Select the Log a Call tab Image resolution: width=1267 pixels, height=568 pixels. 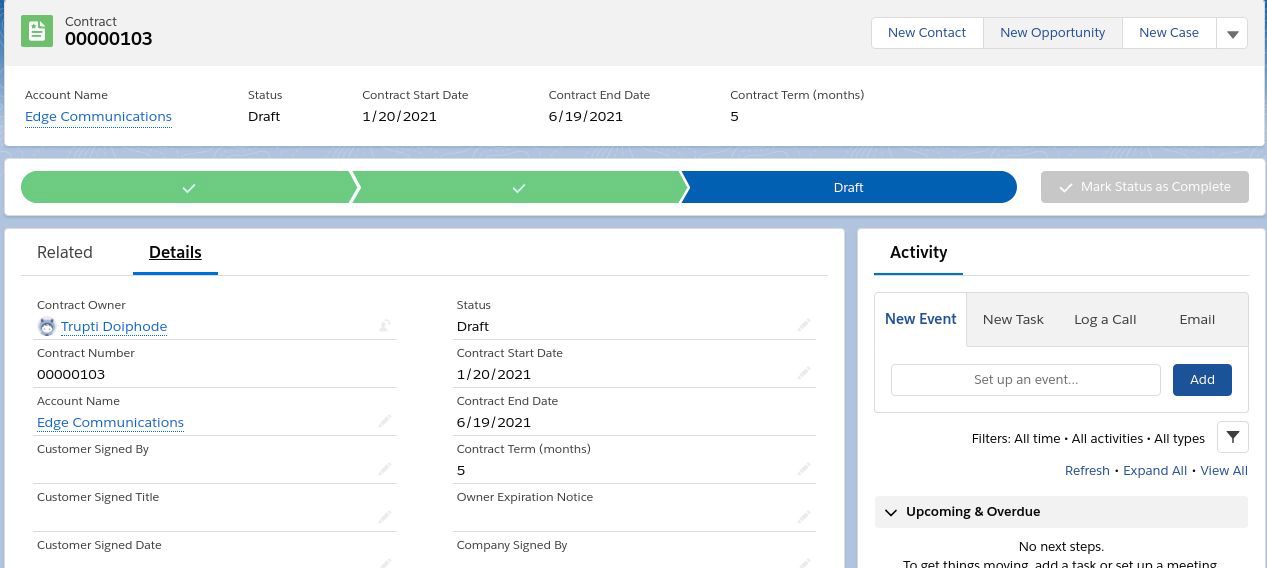click(1105, 319)
